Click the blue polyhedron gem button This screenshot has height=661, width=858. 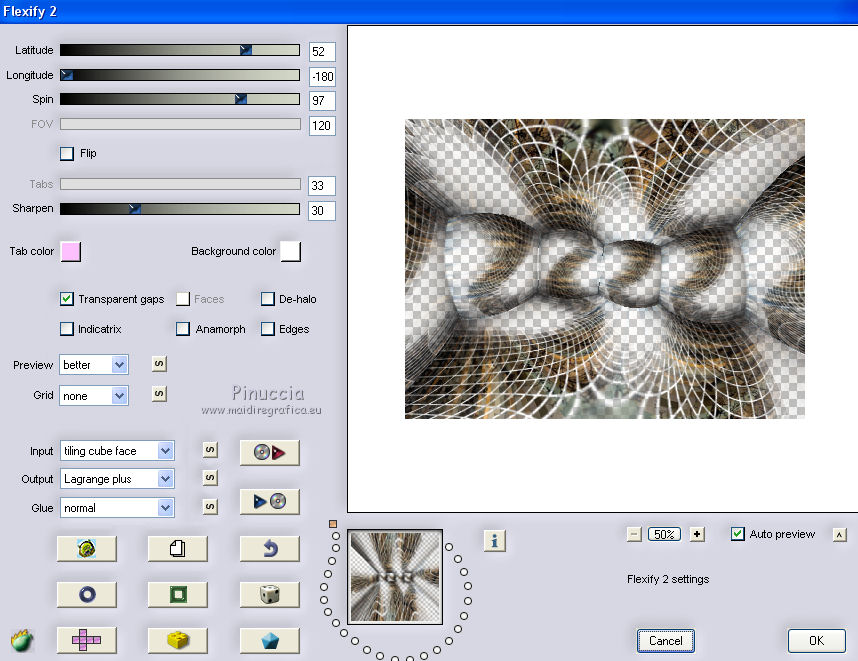coord(270,640)
